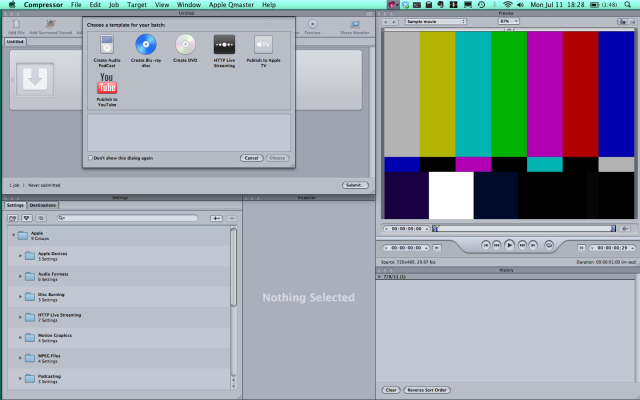640x400 pixels.
Task: Collapse the Apple settings group
Action: point(13,235)
